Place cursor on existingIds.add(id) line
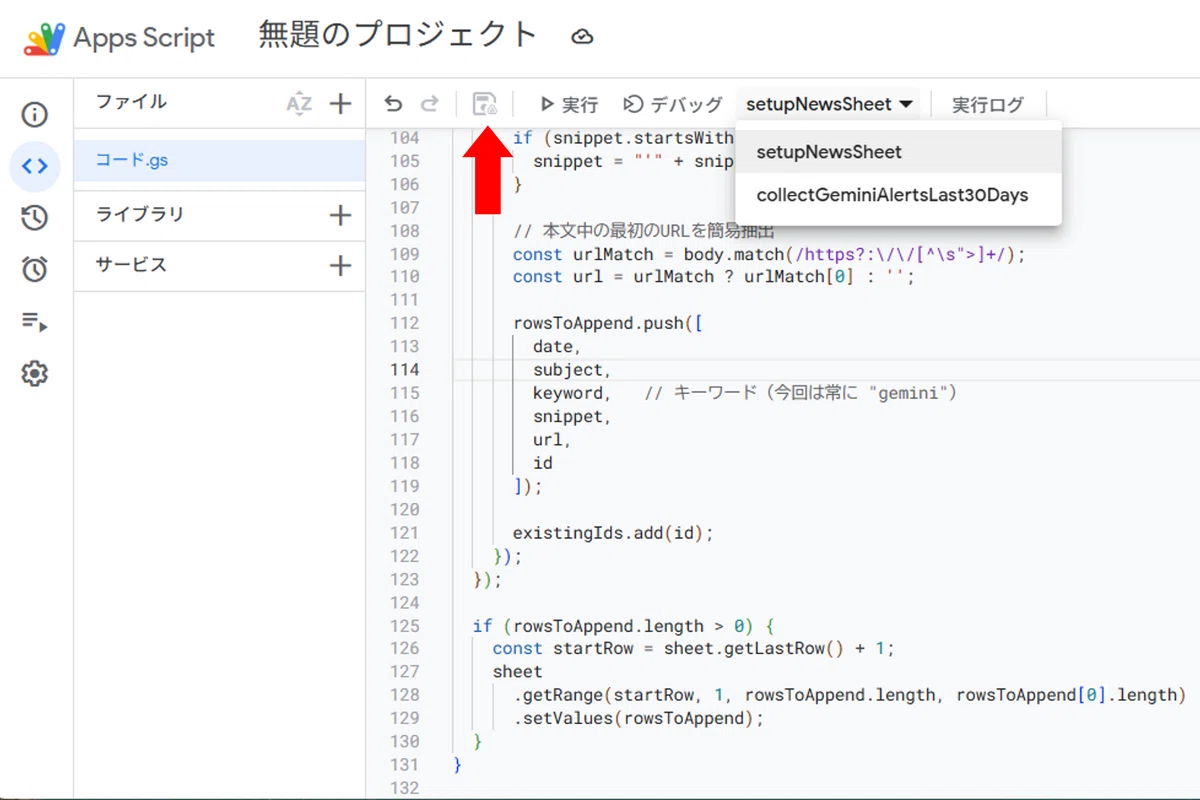This screenshot has height=800, width=1200. [613, 533]
